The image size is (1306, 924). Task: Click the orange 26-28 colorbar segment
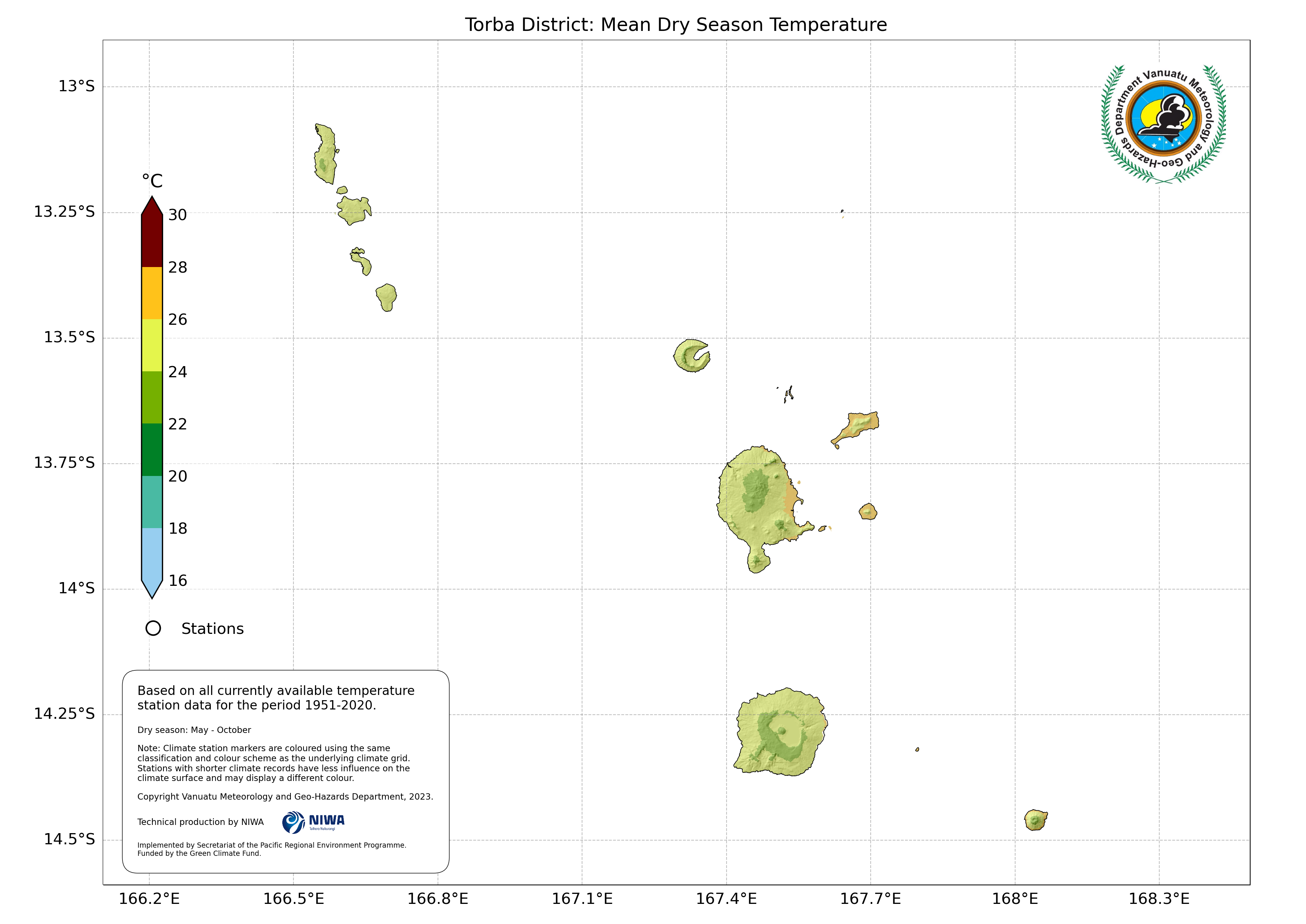[x=152, y=293]
